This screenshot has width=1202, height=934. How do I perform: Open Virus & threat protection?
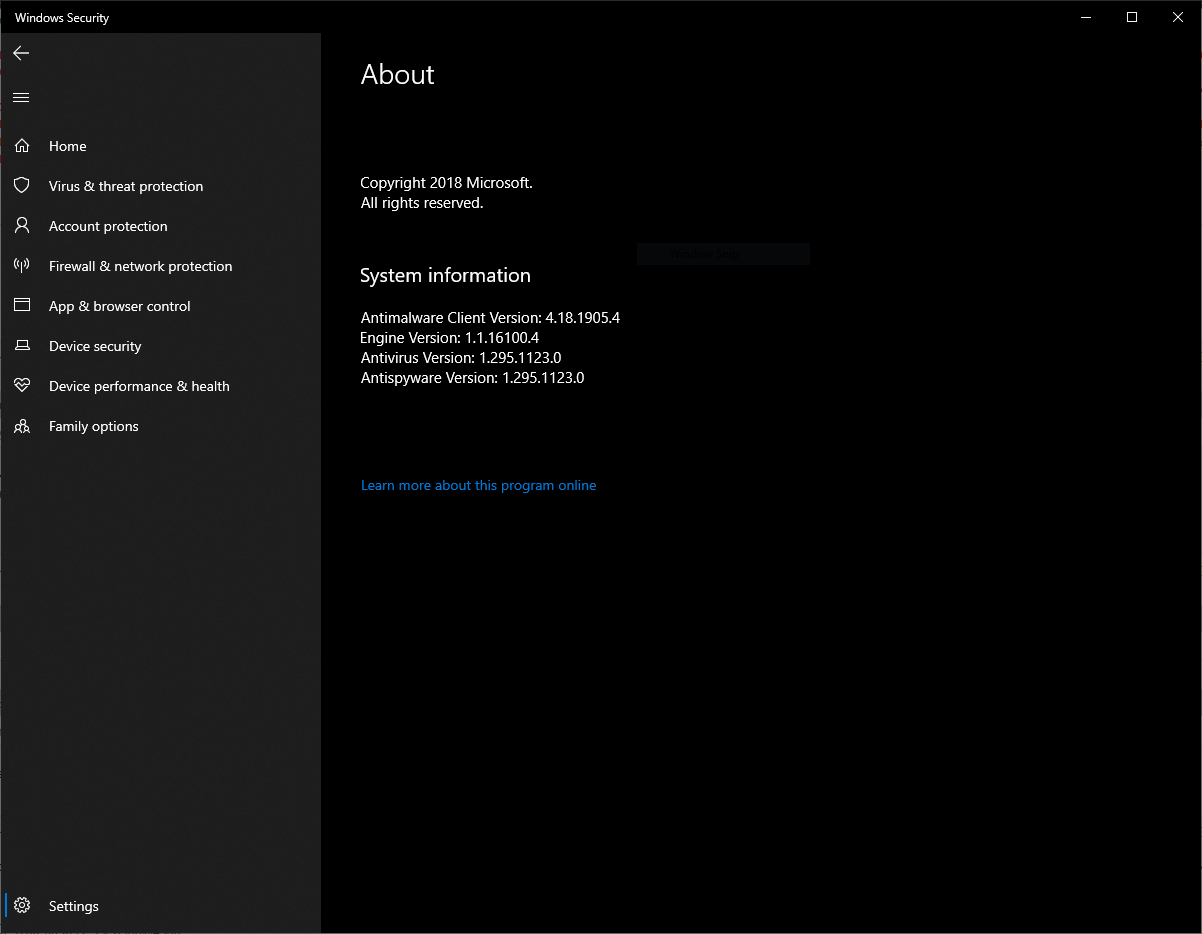(x=126, y=186)
